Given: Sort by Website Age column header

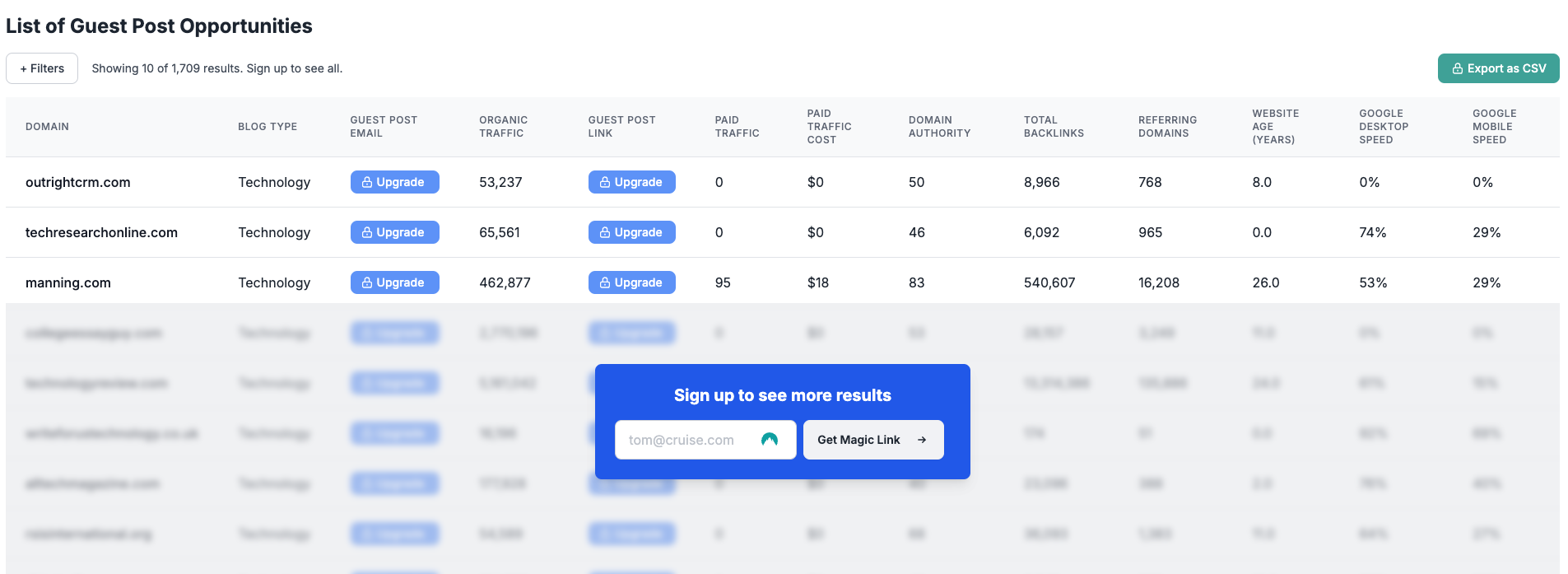Looking at the screenshot, I should pyautogui.click(x=1275, y=127).
